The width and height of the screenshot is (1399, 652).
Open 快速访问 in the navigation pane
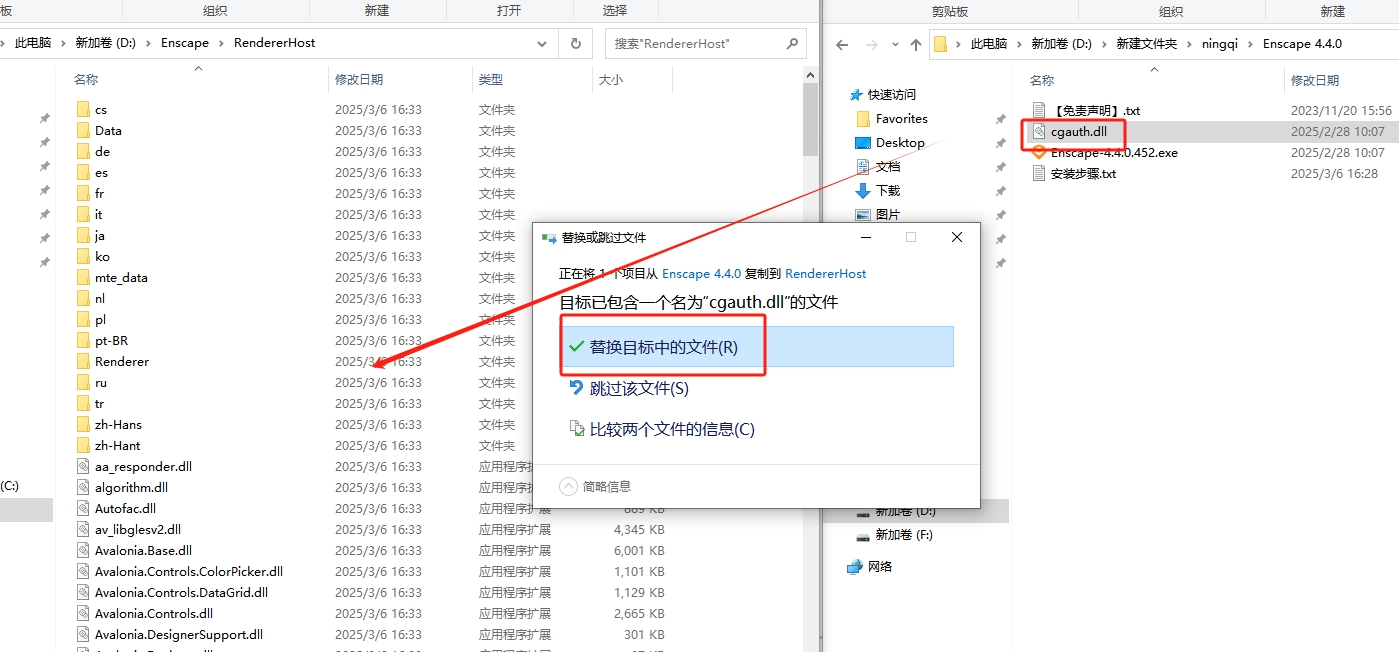click(x=891, y=95)
